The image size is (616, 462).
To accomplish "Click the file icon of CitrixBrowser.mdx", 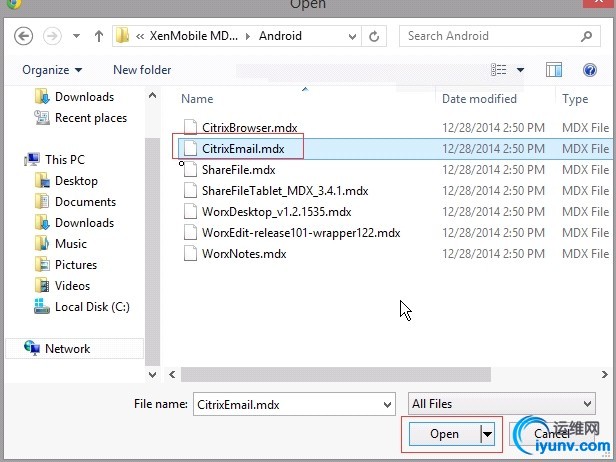I will (x=191, y=127).
